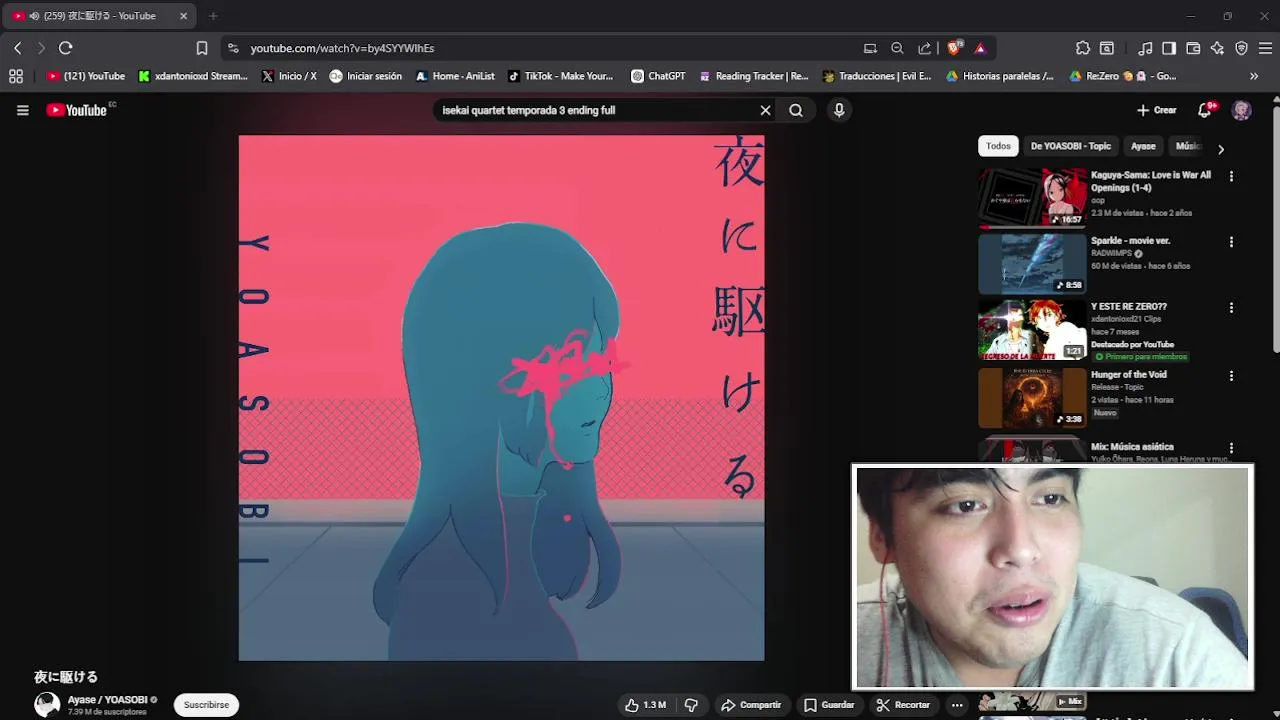Show all hidden bookmarks chevron
The image size is (1280, 720).
1254,76
